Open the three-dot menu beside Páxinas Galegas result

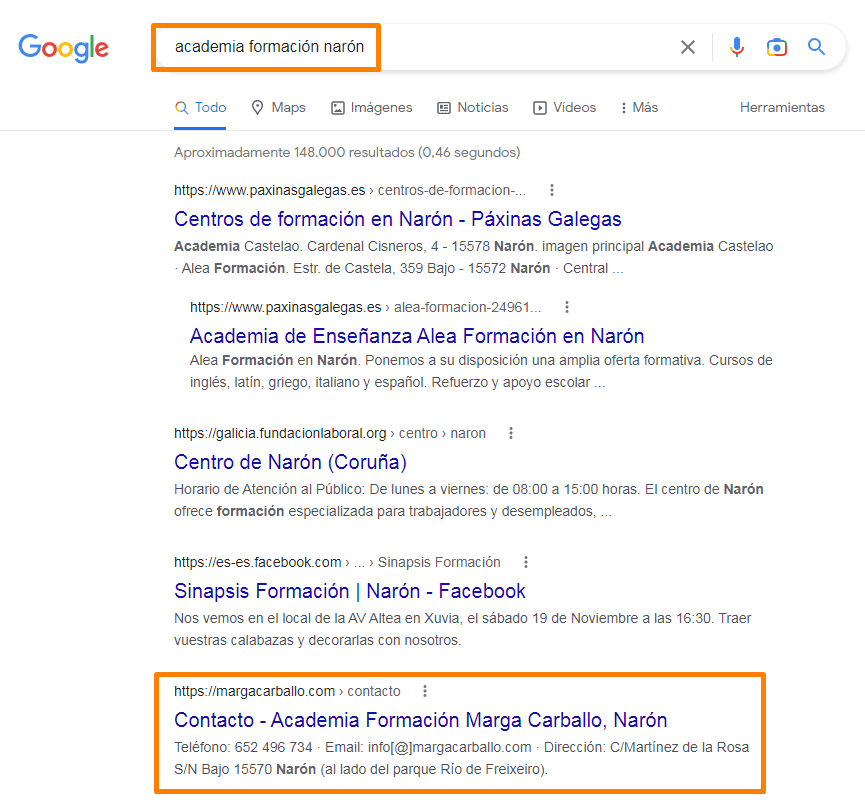pyautogui.click(x=552, y=189)
